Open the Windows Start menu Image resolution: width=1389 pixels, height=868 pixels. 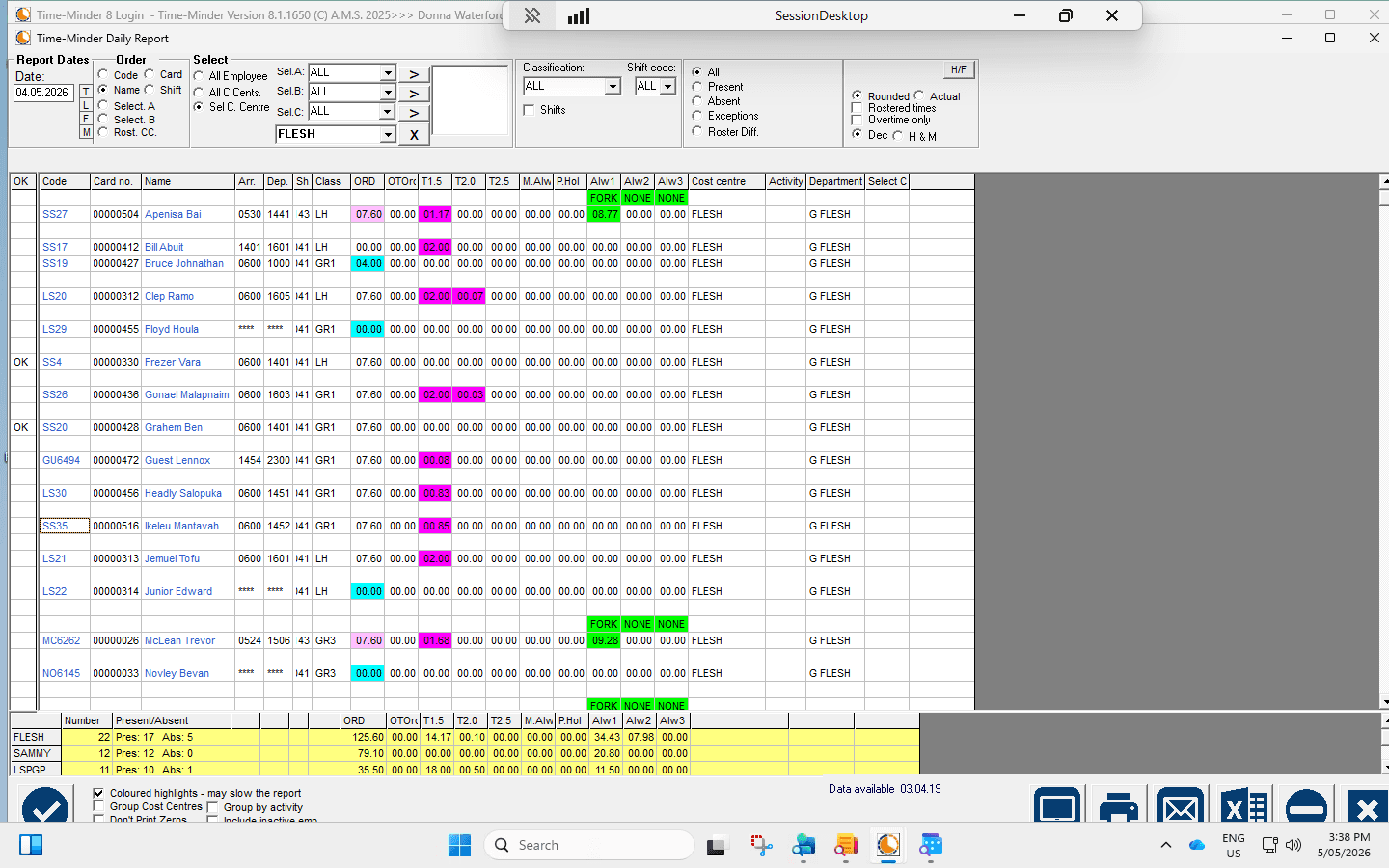[x=459, y=845]
